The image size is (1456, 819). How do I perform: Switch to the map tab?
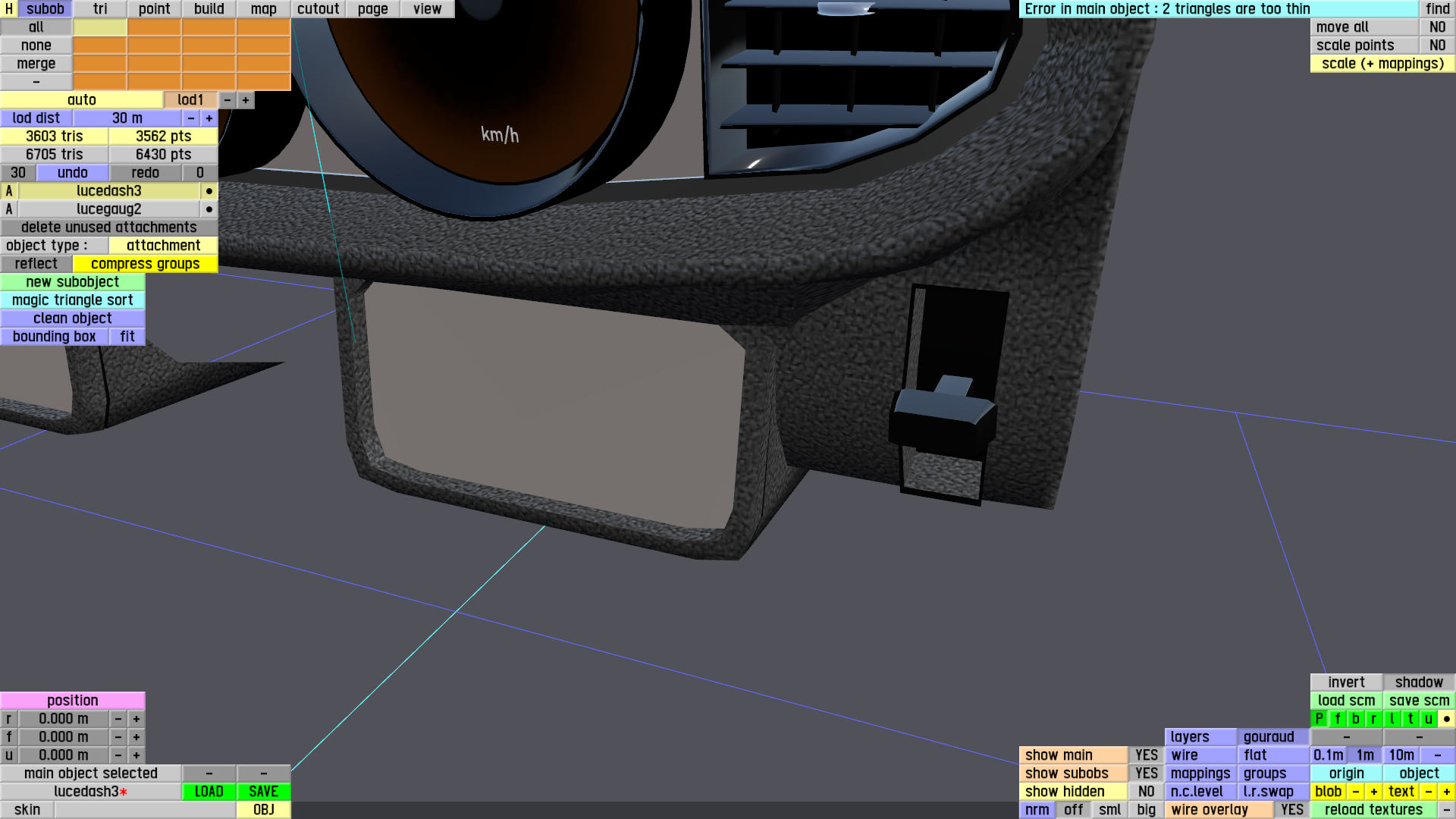pos(263,9)
